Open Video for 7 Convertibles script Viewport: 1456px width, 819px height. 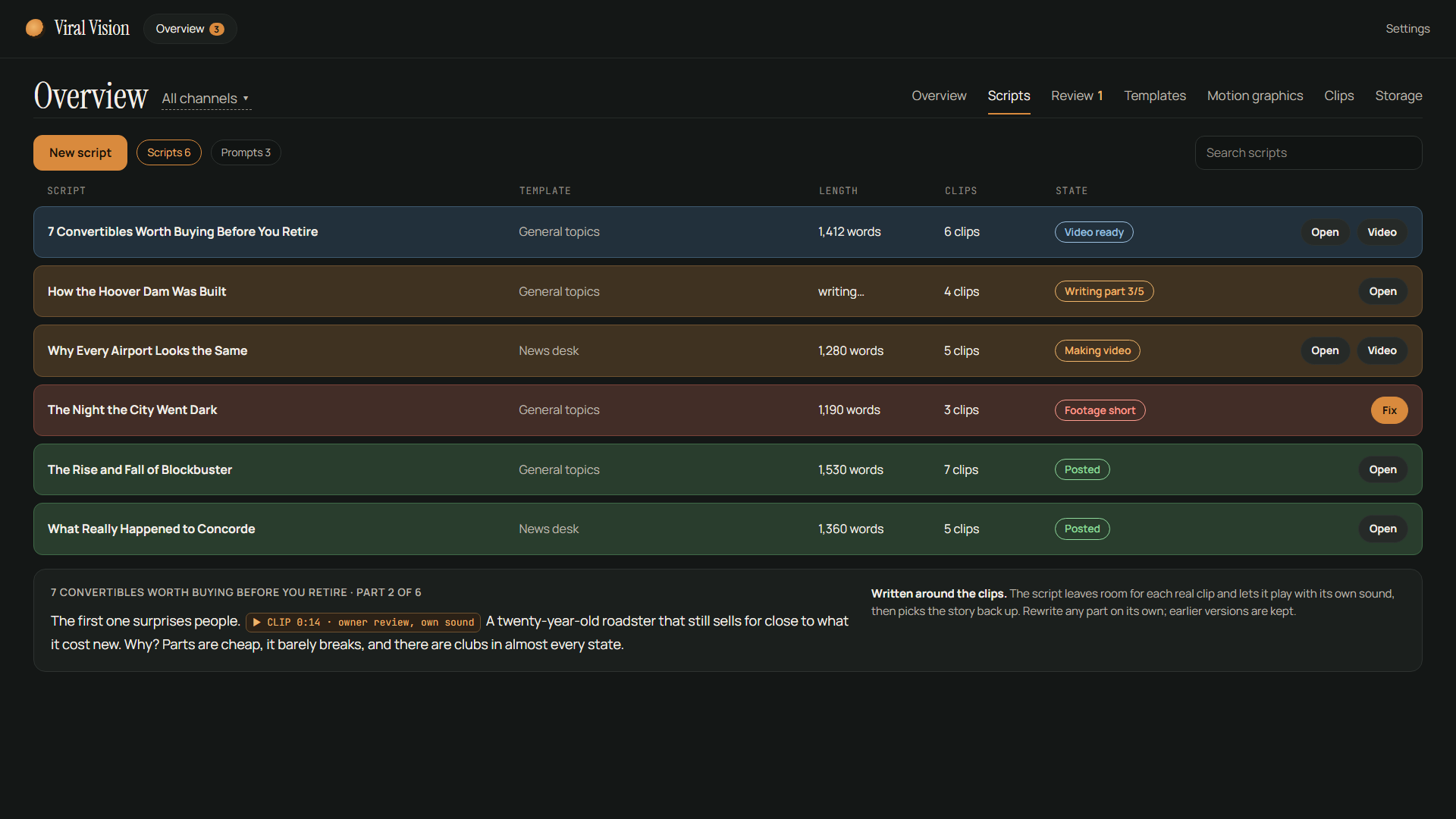(x=1382, y=232)
